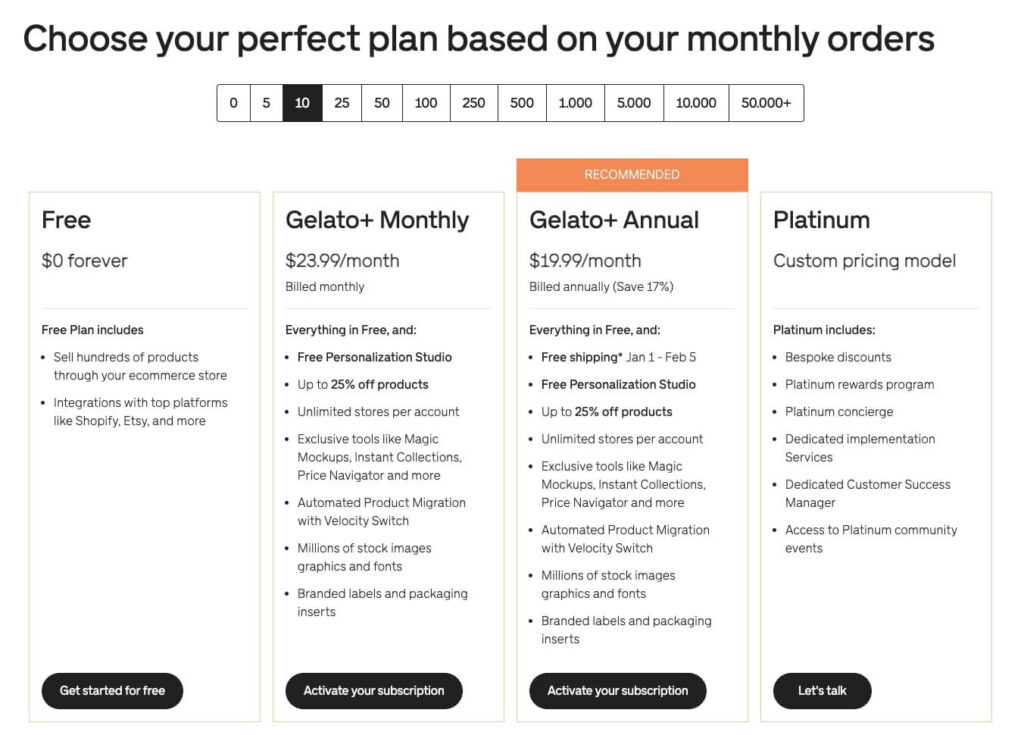The width and height of the screenshot is (1024, 735).
Task: Select 250 monthly orders
Action: click(x=472, y=102)
